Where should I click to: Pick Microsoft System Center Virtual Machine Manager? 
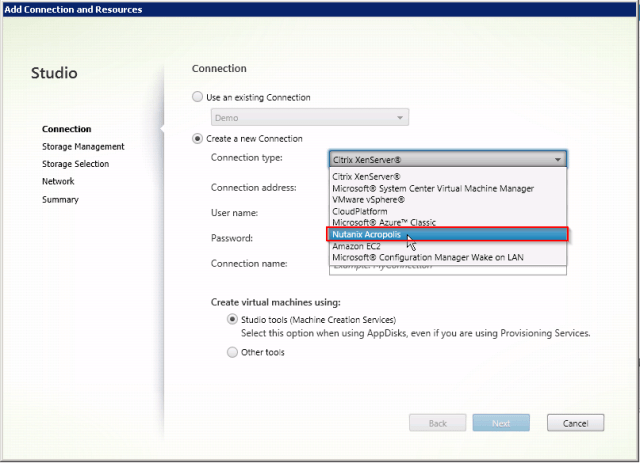(432, 188)
